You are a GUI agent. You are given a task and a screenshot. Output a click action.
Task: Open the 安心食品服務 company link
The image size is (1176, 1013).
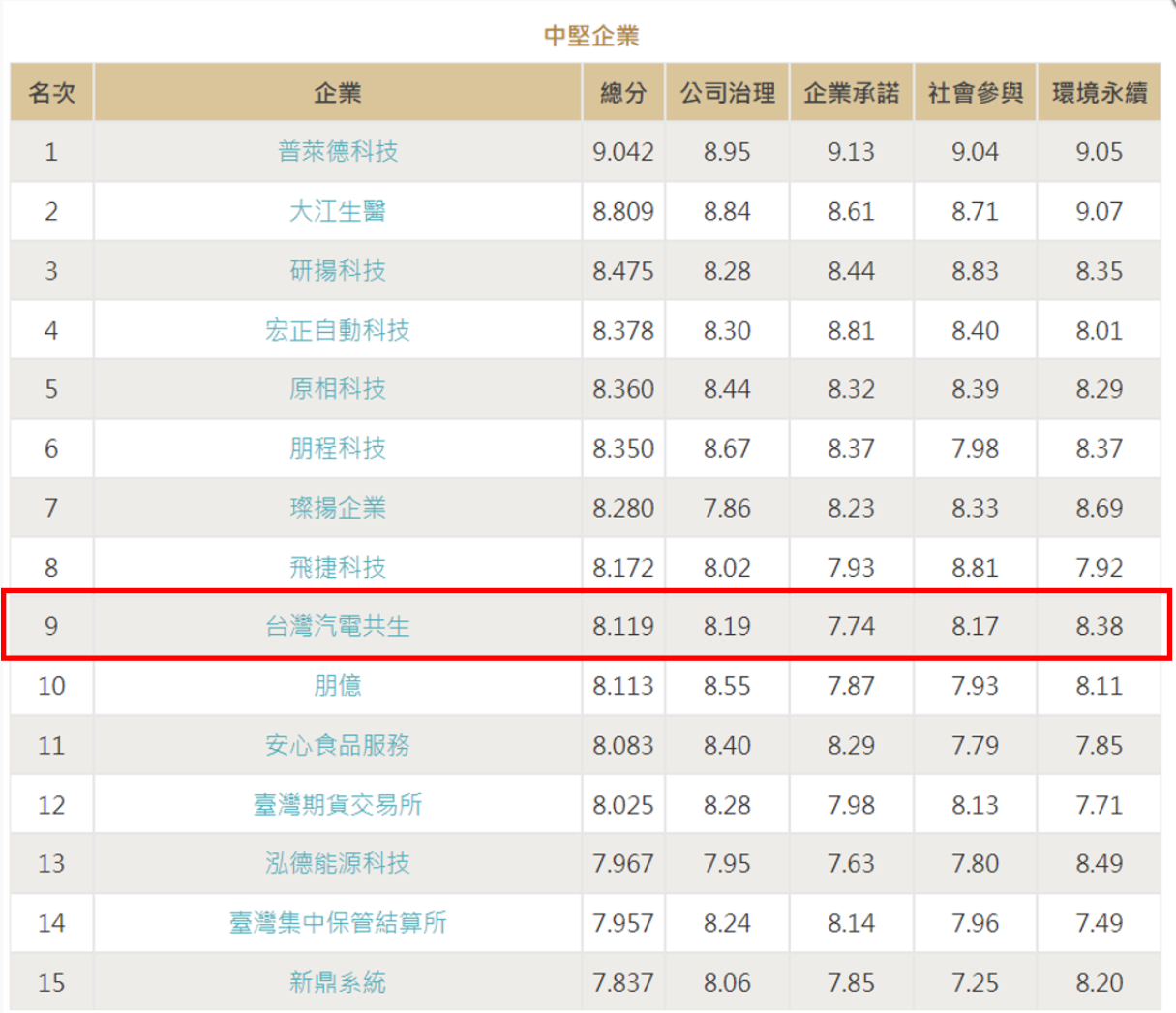pyautogui.click(x=337, y=745)
